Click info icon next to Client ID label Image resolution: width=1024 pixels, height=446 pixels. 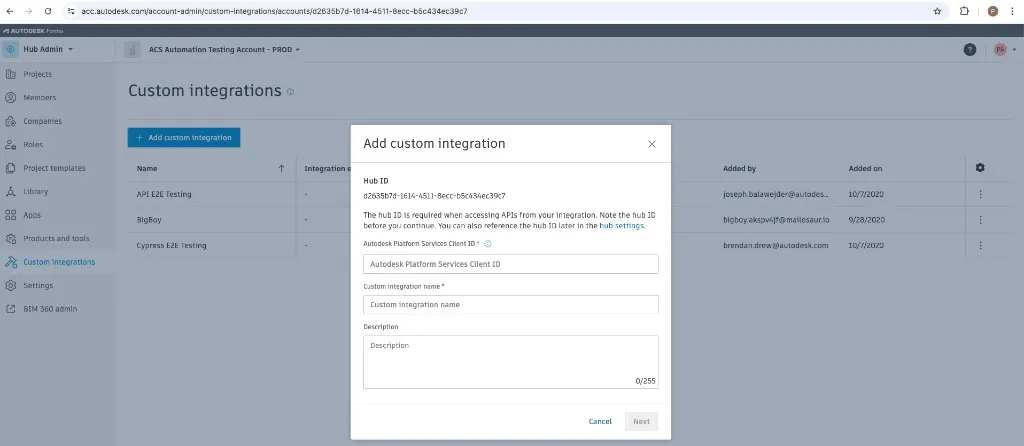coord(488,244)
